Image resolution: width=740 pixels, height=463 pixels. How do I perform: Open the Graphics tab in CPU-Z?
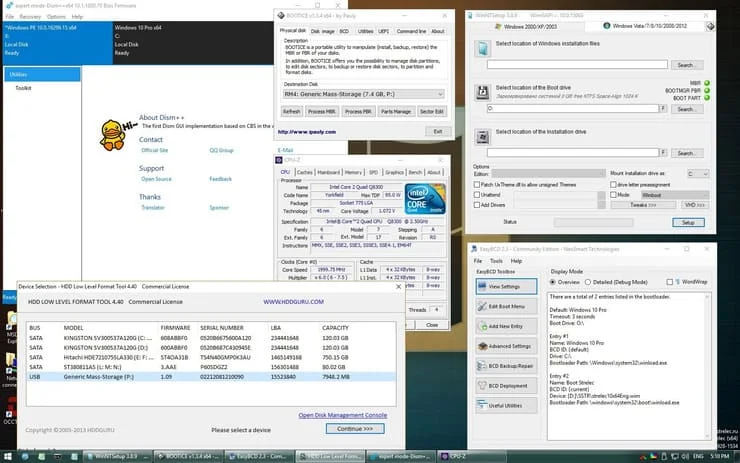[394, 172]
